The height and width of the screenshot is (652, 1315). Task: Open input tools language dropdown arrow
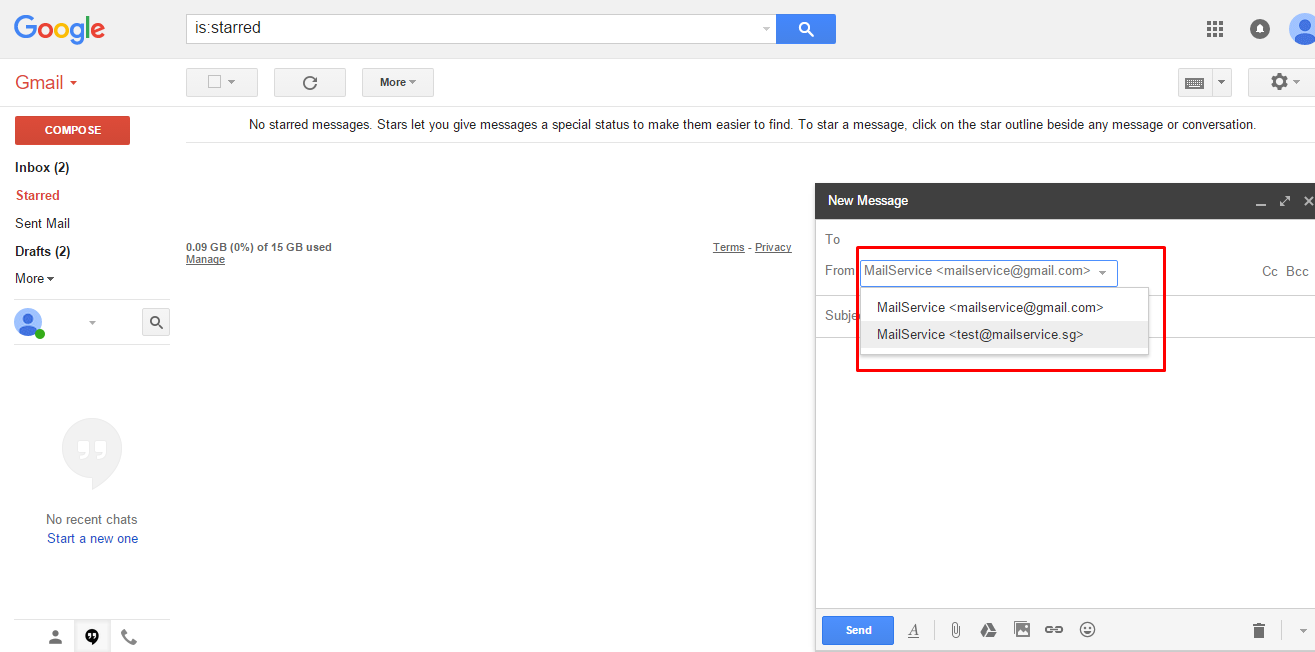click(x=1222, y=83)
